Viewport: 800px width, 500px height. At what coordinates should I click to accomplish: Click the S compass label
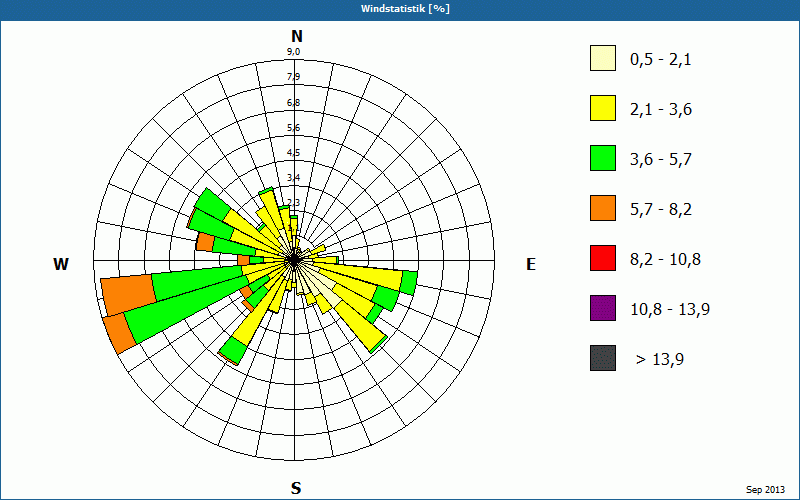pos(296,488)
